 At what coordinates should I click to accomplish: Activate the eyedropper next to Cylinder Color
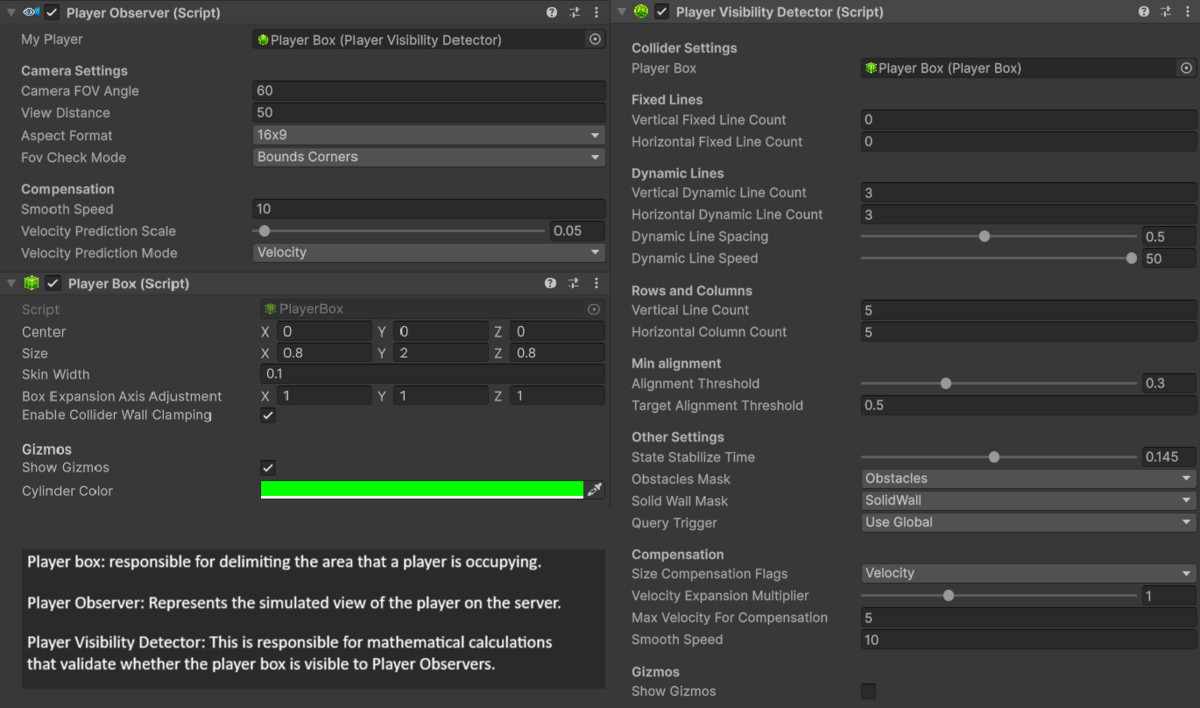tap(595, 489)
